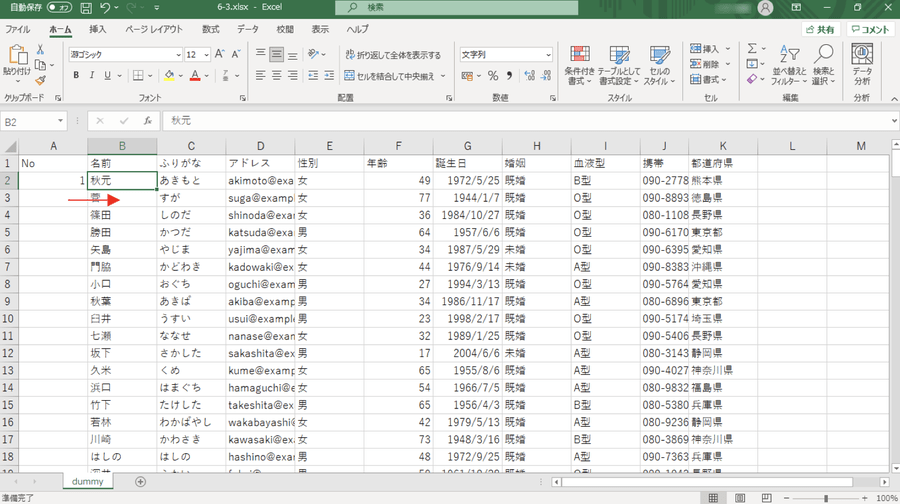Toggle Bold formatting

point(76,75)
